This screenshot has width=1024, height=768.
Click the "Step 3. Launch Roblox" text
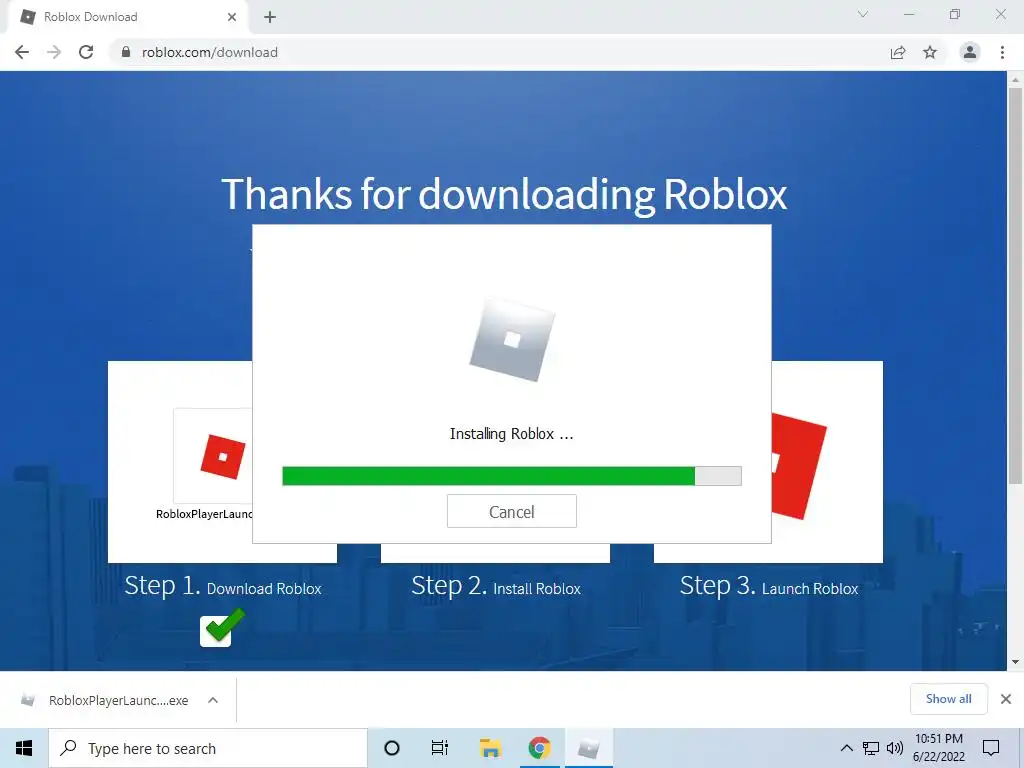tap(769, 586)
